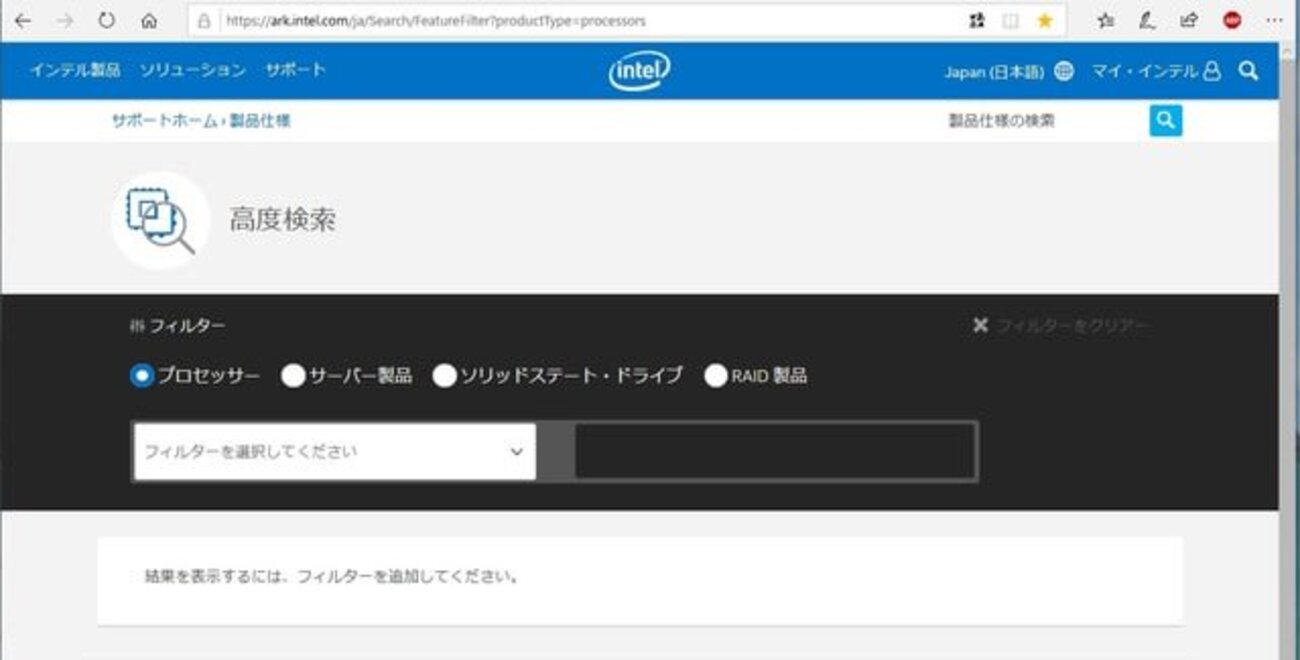
Task: Select the サーバー製品 radio button
Action: click(x=293, y=376)
